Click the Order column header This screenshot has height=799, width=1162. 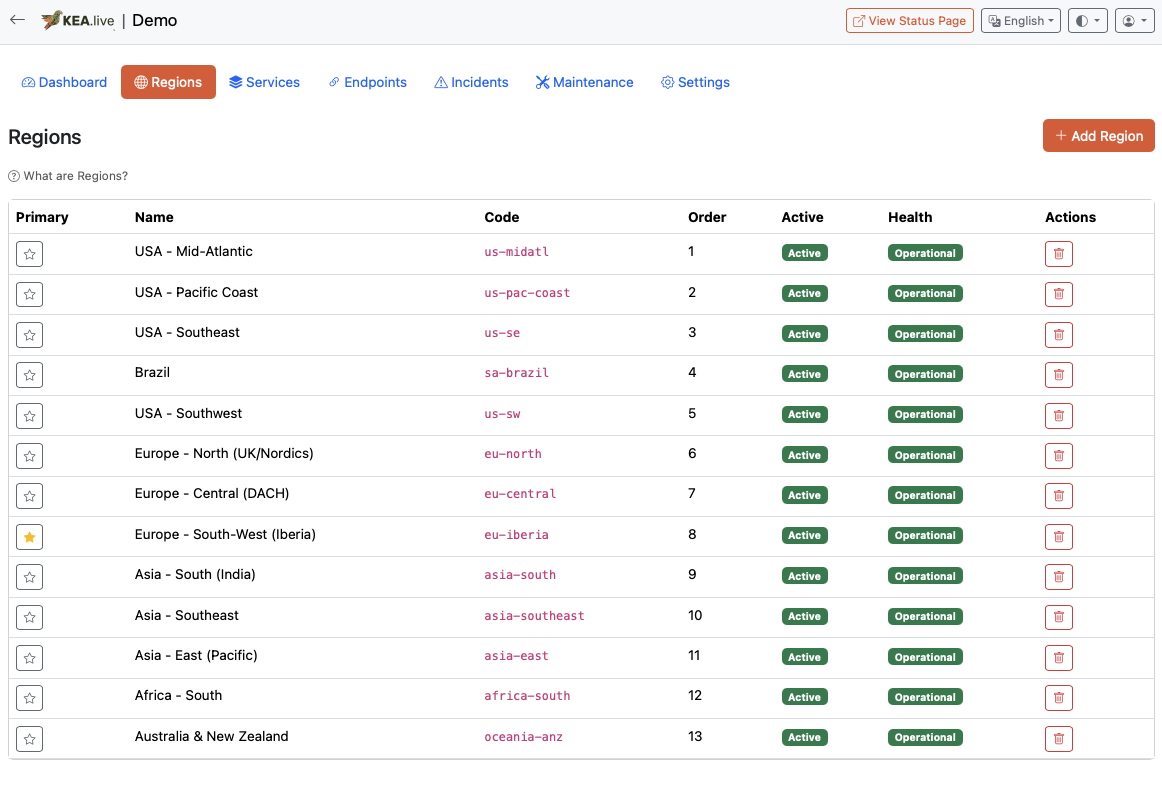coord(707,217)
